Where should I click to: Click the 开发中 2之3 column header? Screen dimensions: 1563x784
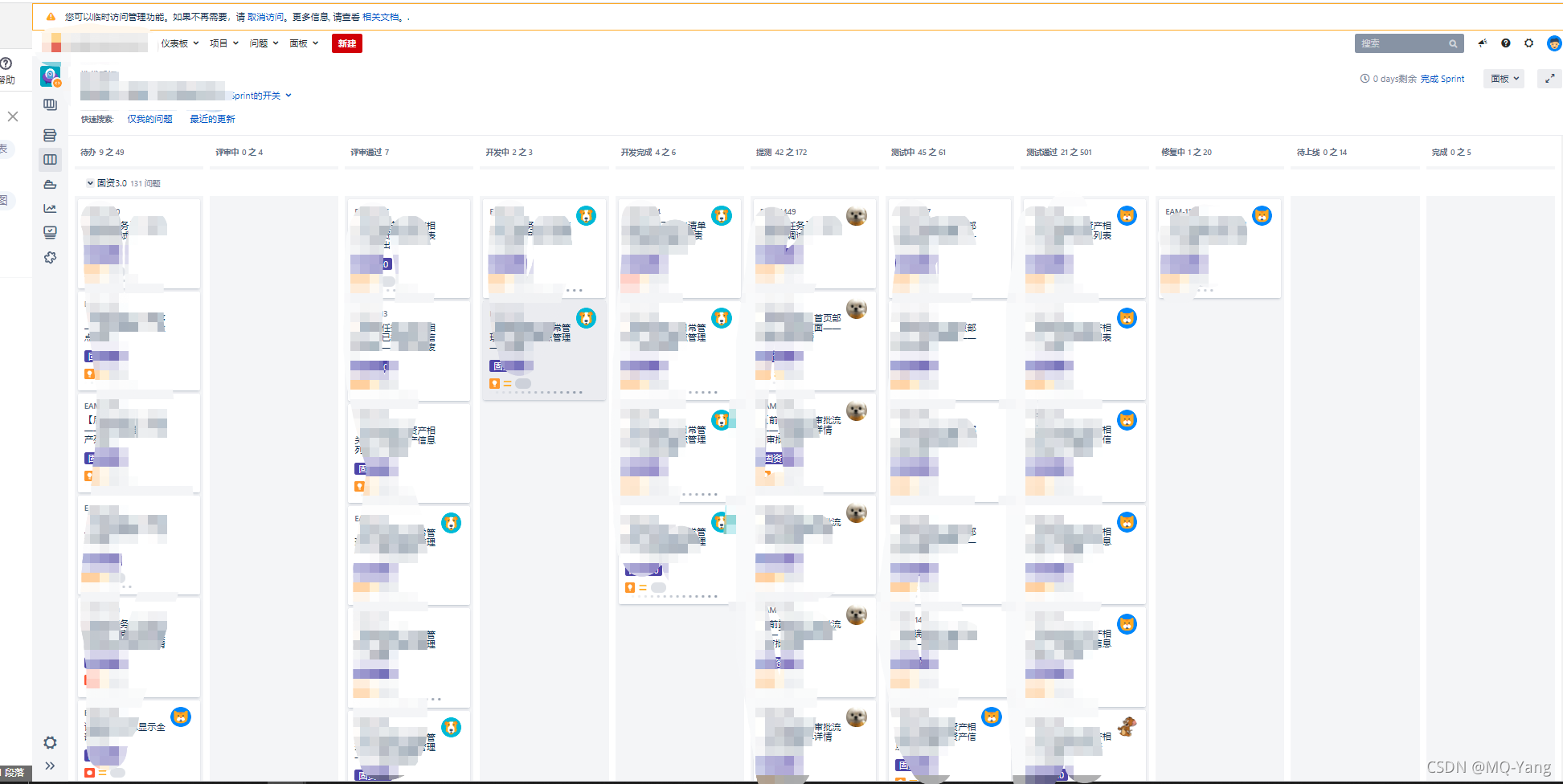509,152
